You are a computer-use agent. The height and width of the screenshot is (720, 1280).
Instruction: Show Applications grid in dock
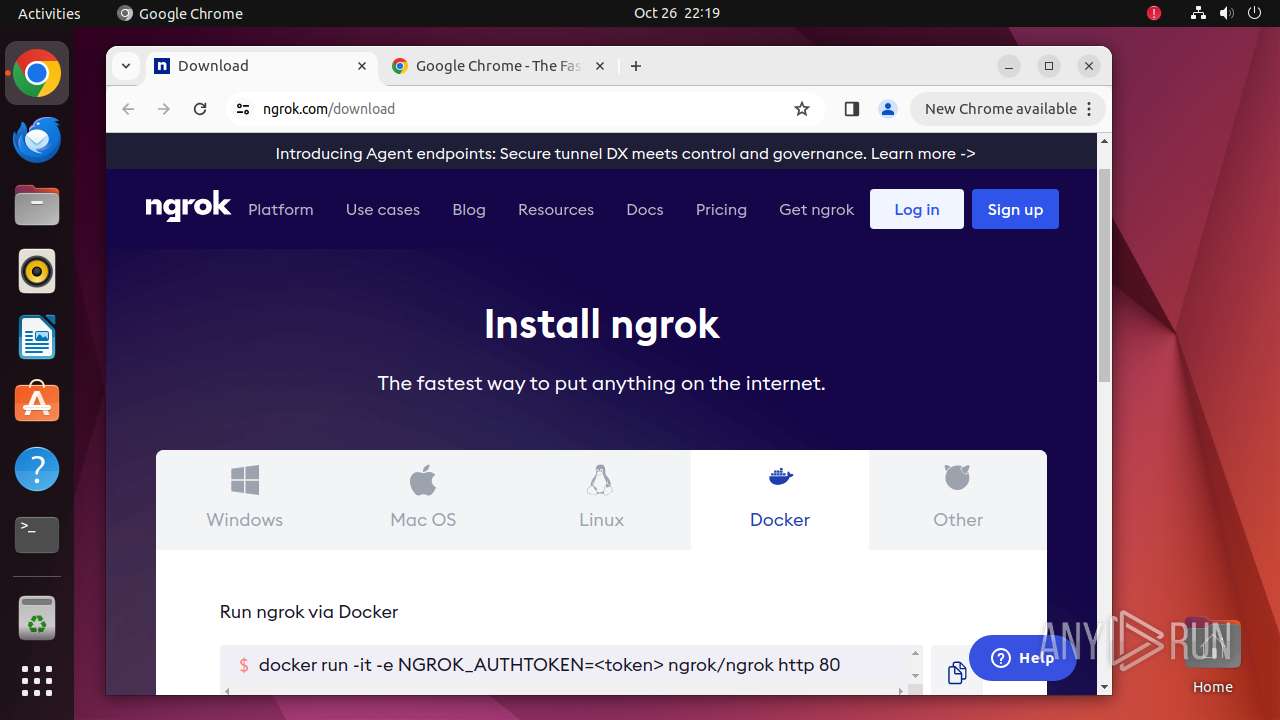click(37, 681)
